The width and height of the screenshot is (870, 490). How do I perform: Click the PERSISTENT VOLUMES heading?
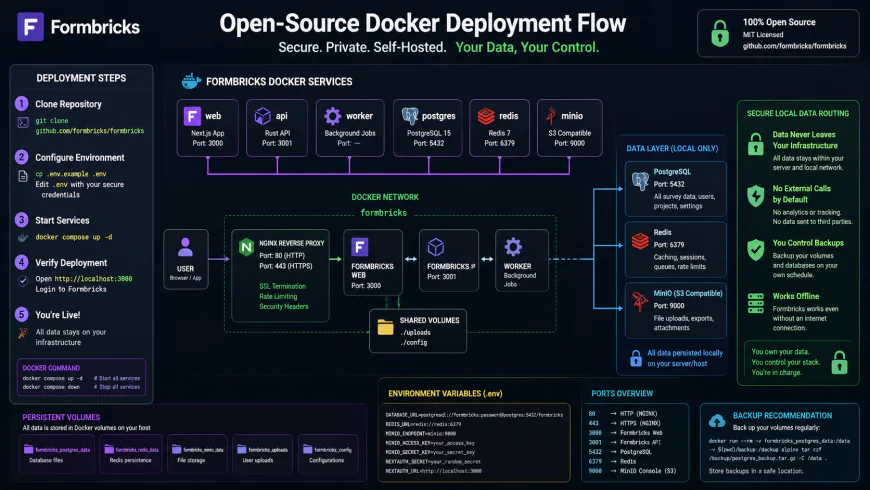coord(61,417)
